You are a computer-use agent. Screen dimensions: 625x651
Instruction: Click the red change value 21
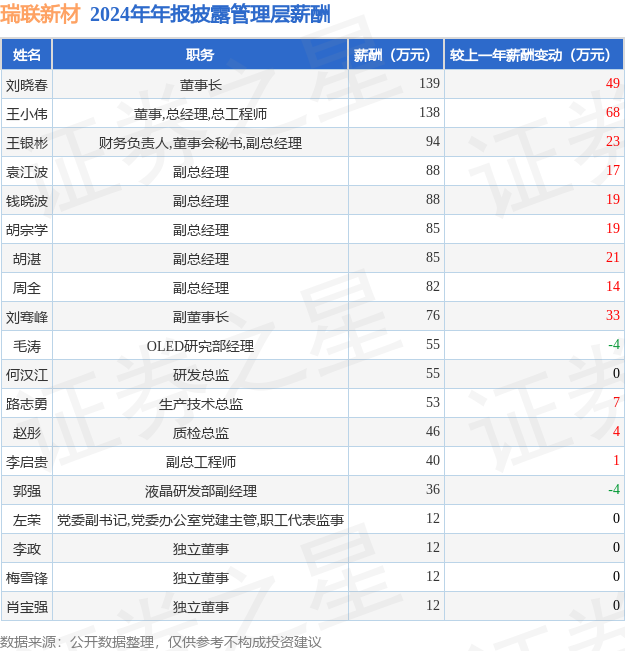pyautogui.click(x=613, y=257)
